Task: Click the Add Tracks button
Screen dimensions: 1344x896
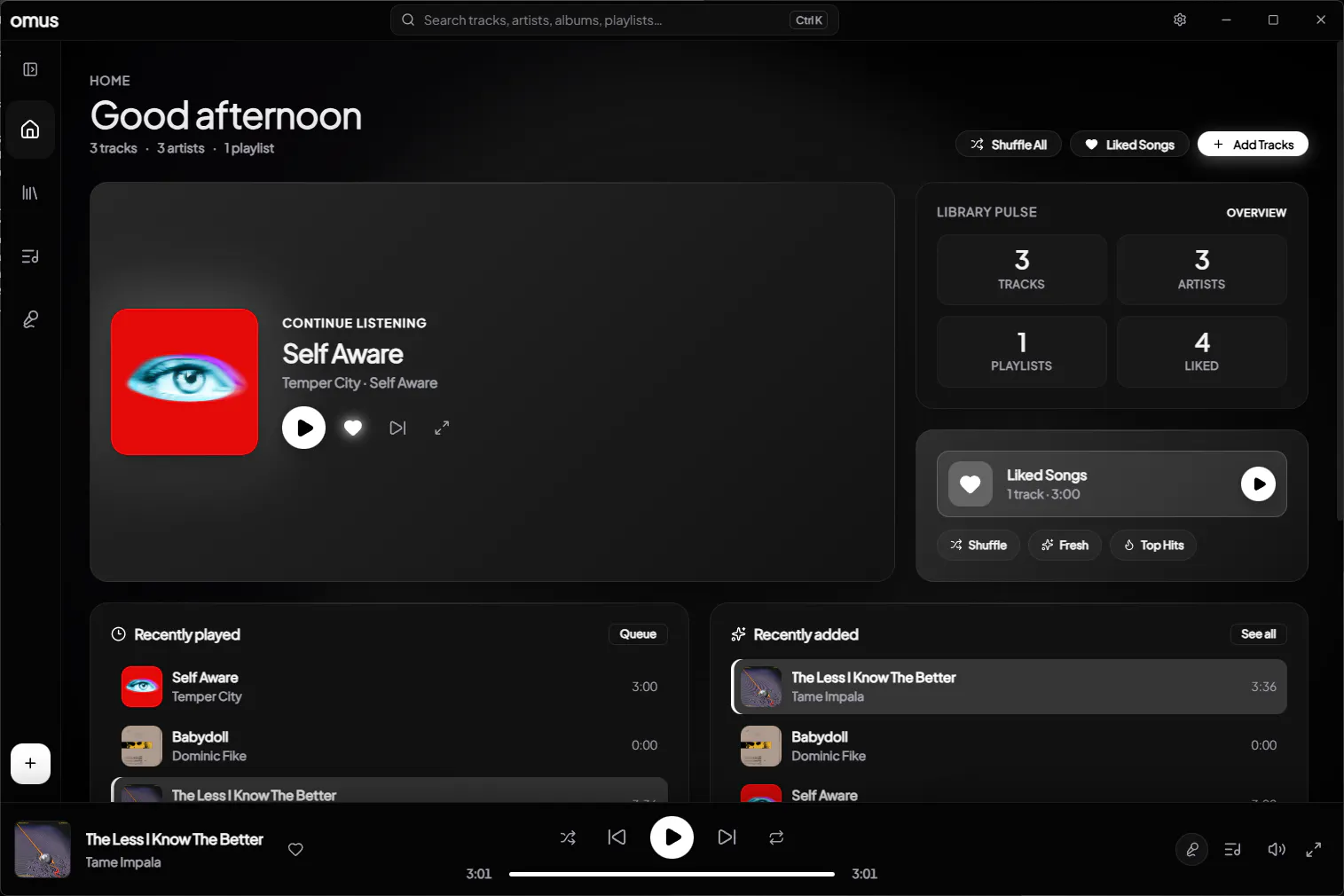Action: point(1253,145)
